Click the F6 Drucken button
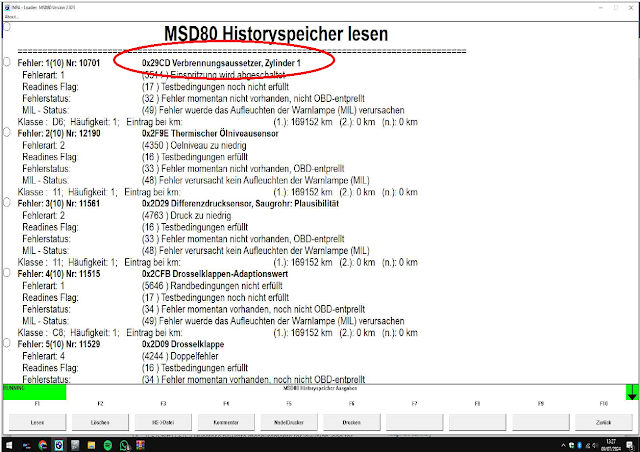Screen dimensions: 640x452 pyautogui.click(x=352, y=422)
